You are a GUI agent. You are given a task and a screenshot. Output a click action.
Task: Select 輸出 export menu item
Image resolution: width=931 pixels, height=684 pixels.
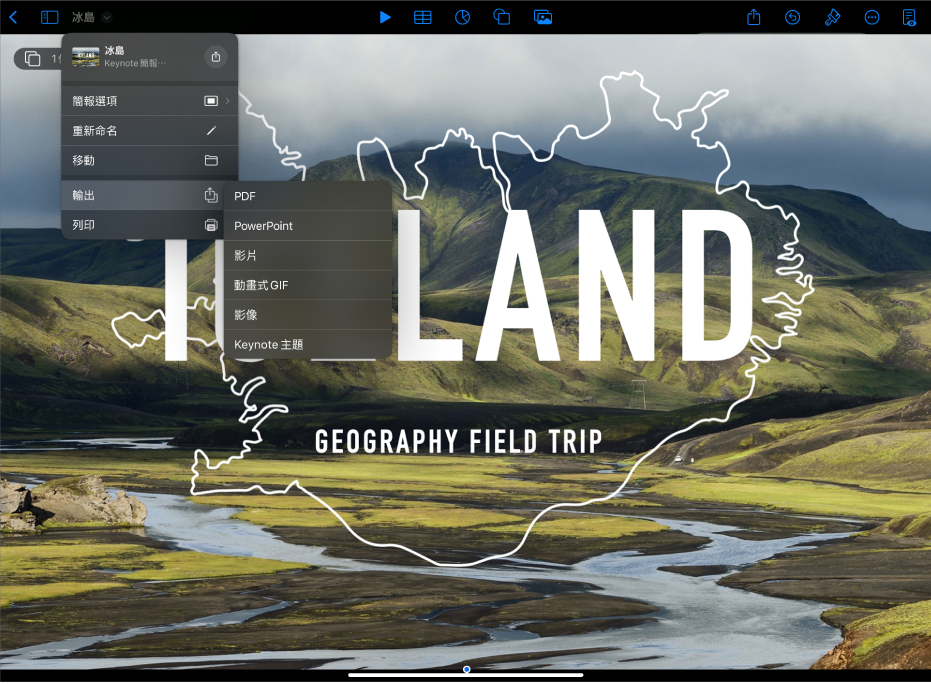(x=142, y=195)
